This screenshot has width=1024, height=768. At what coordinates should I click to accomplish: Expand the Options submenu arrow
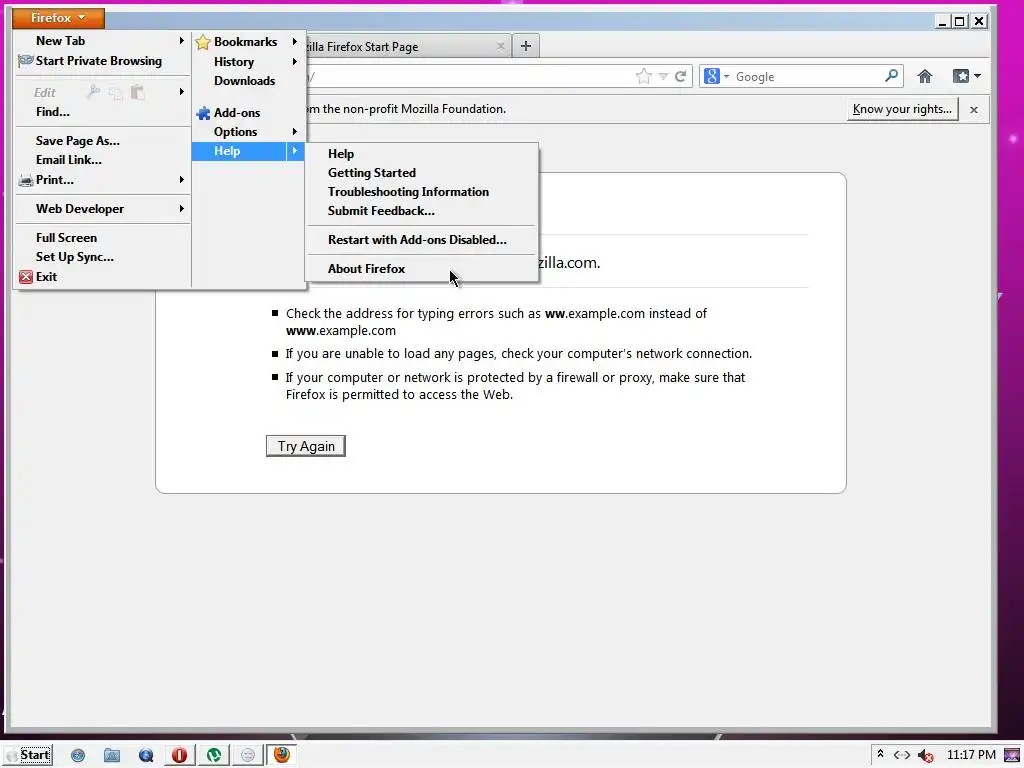[295, 132]
